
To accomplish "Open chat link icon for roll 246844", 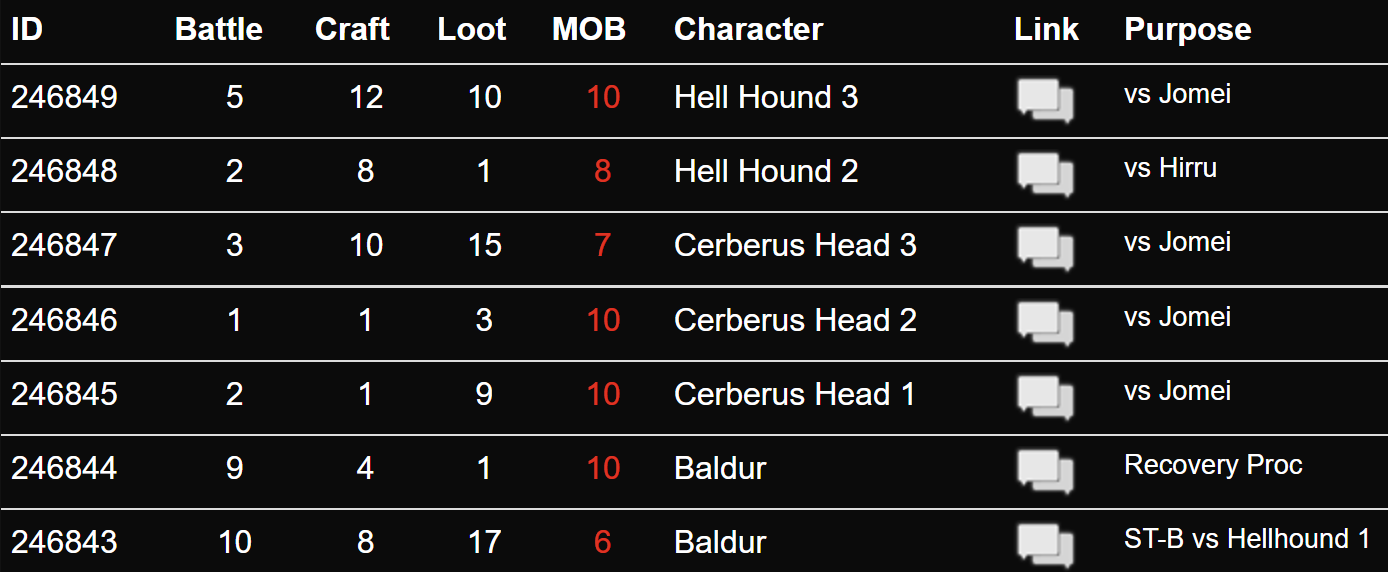I will pos(1046,470).
